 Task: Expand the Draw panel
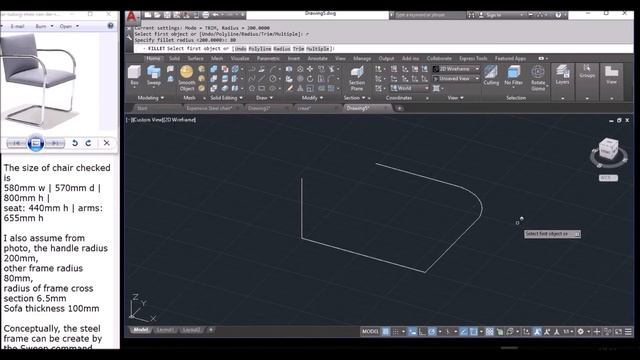click(264, 98)
